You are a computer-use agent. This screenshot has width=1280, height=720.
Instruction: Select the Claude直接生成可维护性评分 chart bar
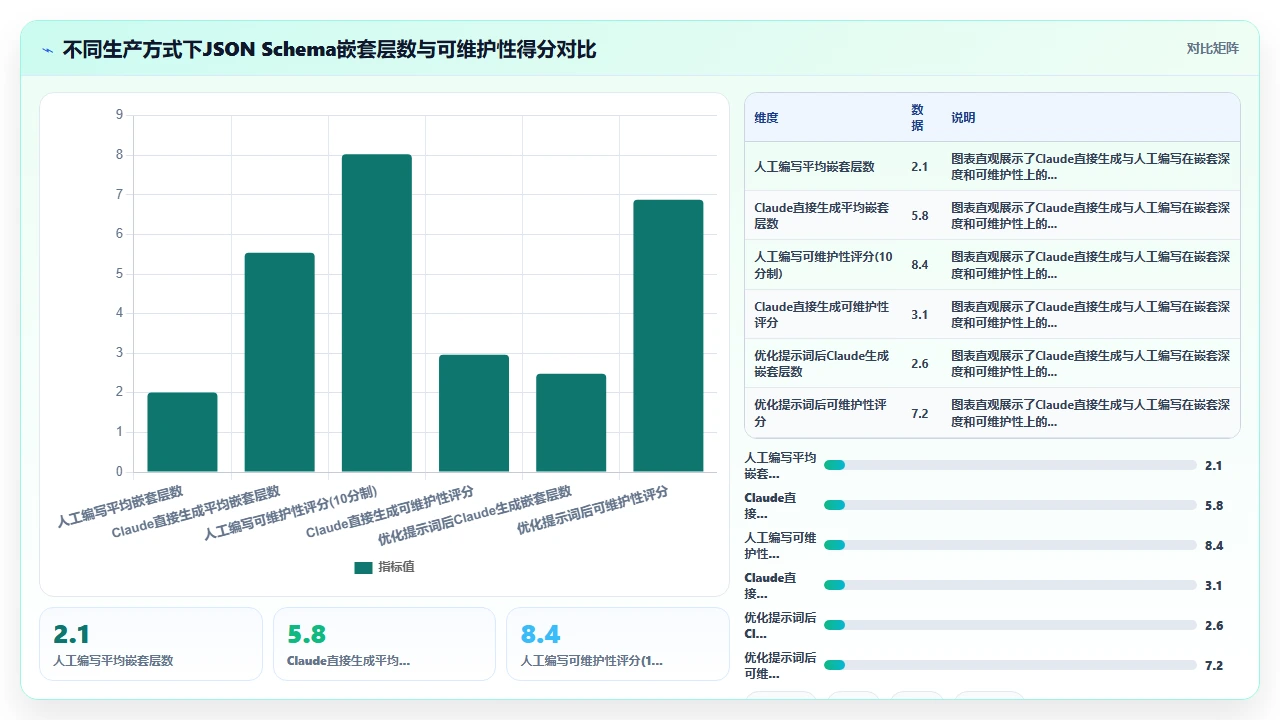point(474,413)
